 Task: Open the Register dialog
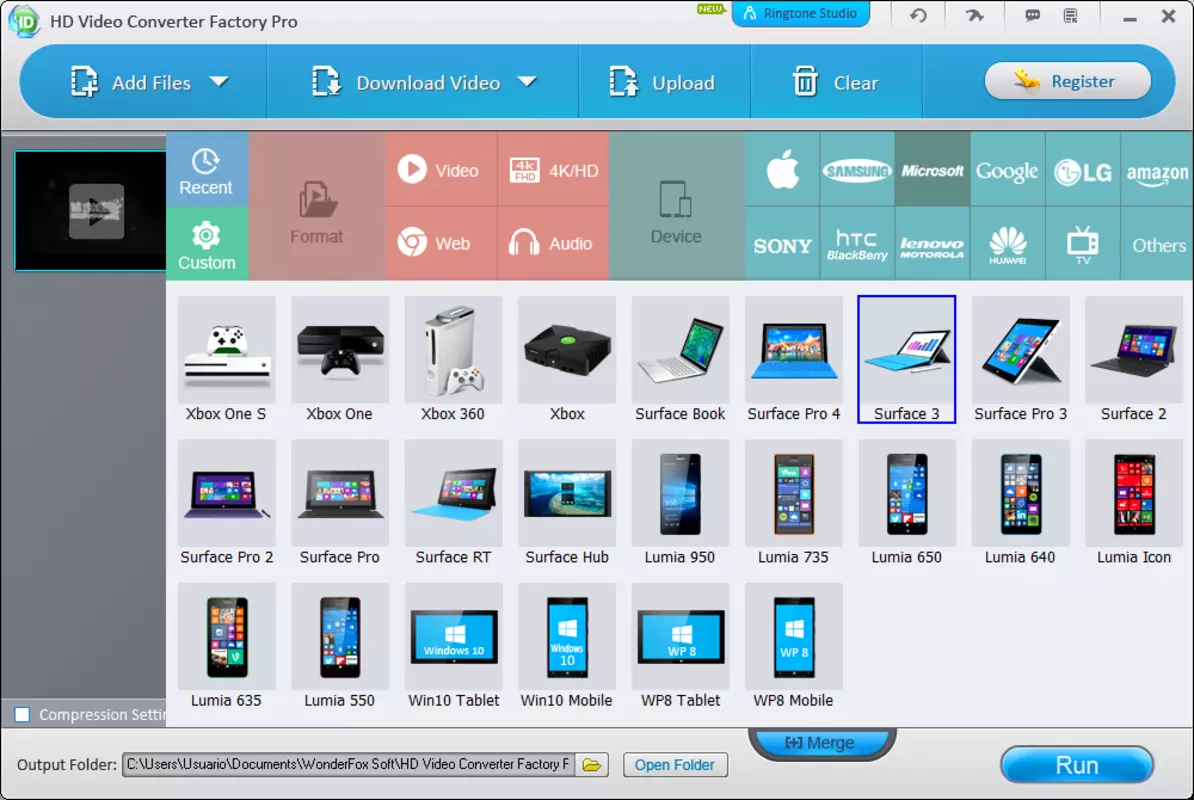(x=1067, y=81)
